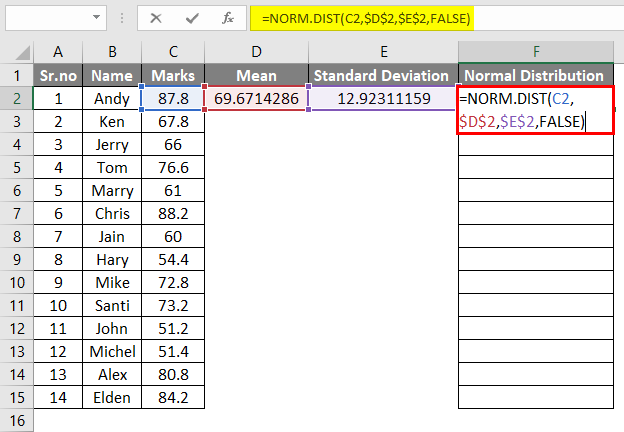Select the cell with name Michel

pos(112,351)
